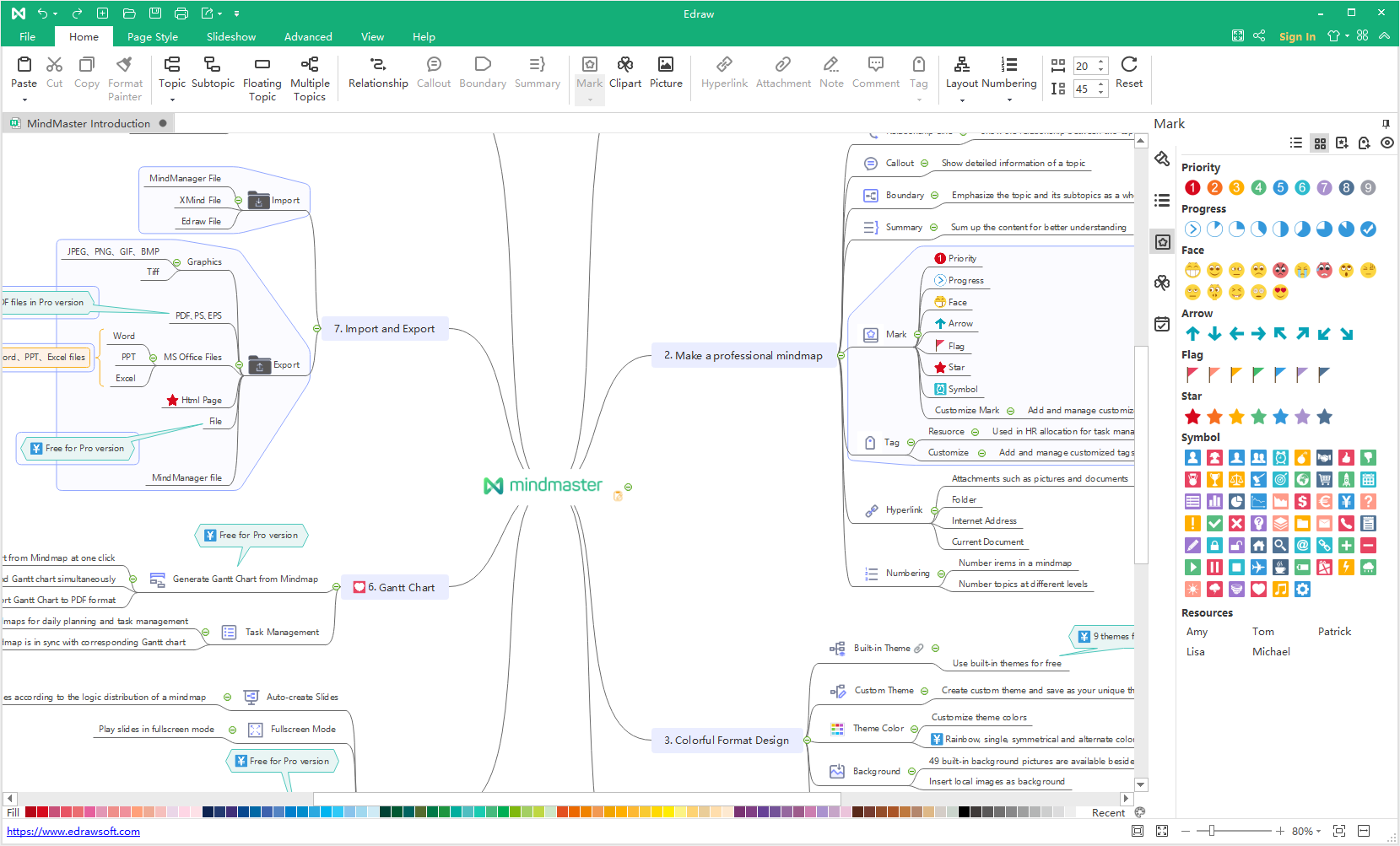
Task: Click the Relationship tool in ribbon
Action: pos(377,72)
